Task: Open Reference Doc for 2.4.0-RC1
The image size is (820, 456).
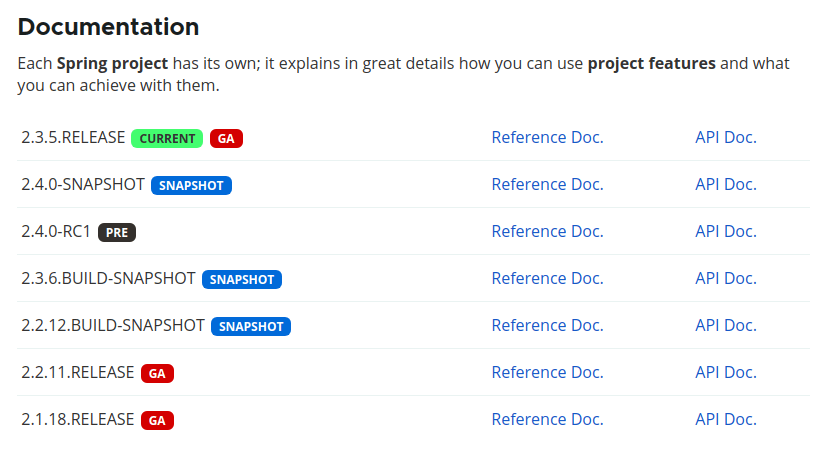Action: click(x=548, y=232)
